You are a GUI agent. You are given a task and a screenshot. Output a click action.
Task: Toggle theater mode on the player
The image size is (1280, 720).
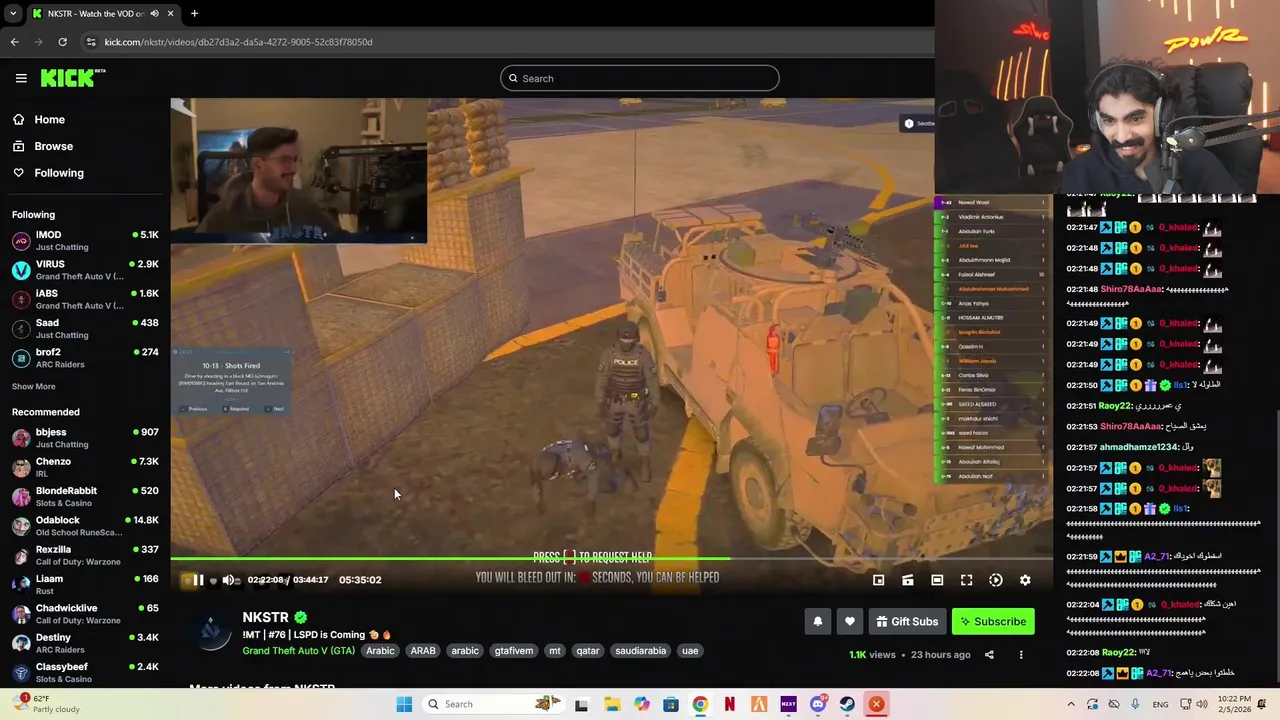[x=937, y=580]
